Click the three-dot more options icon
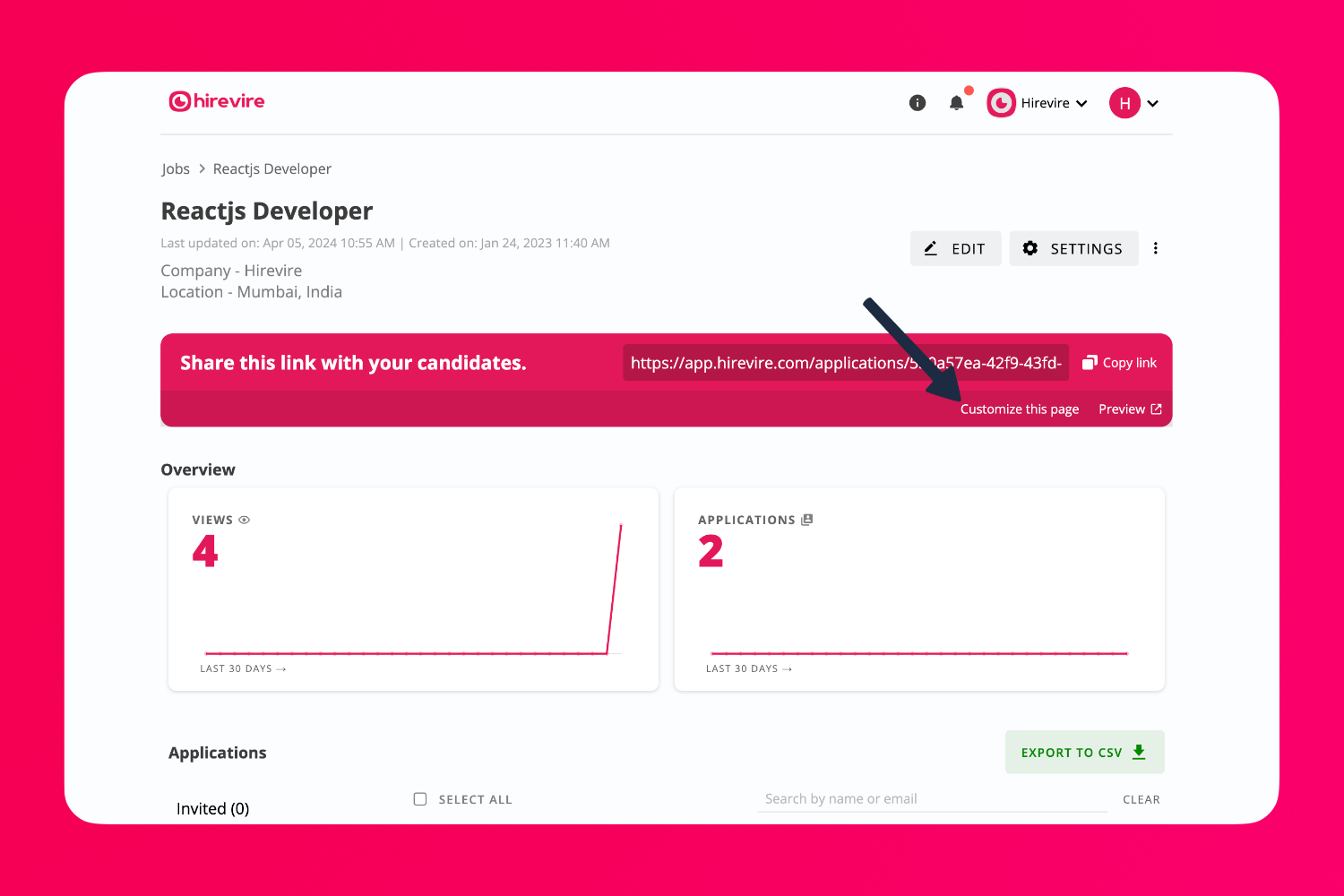The width and height of the screenshot is (1344, 896). [1156, 248]
